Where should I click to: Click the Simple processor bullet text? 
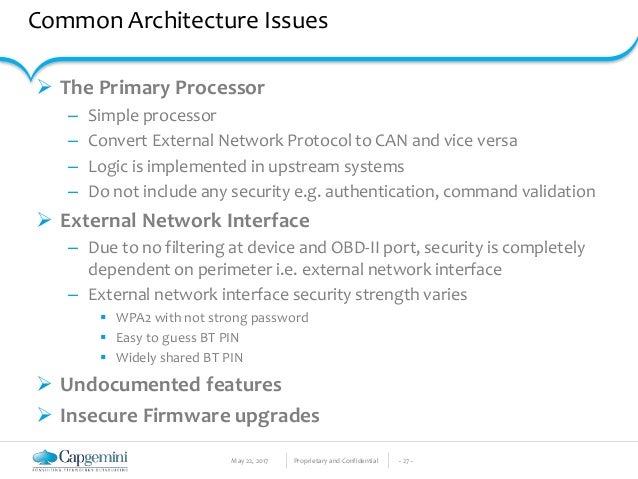[152, 116]
